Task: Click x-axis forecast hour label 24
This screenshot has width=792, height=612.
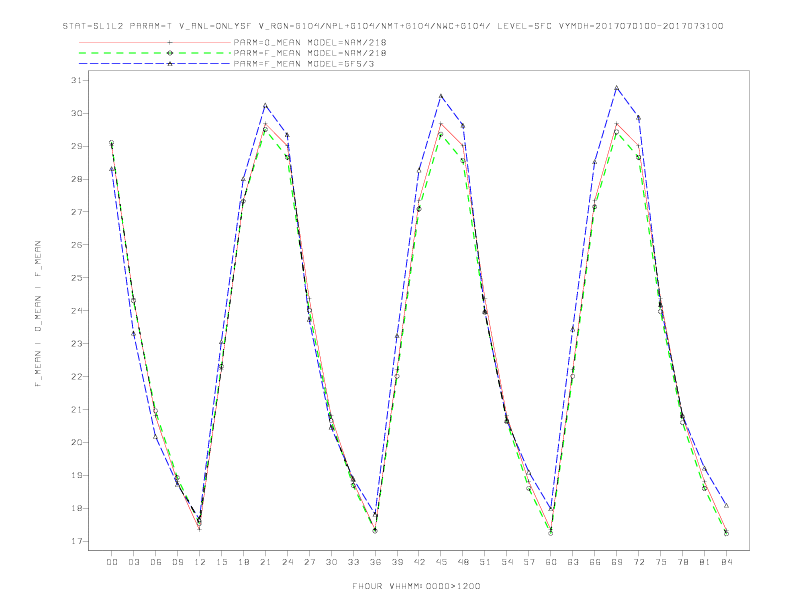Action: 287,562
